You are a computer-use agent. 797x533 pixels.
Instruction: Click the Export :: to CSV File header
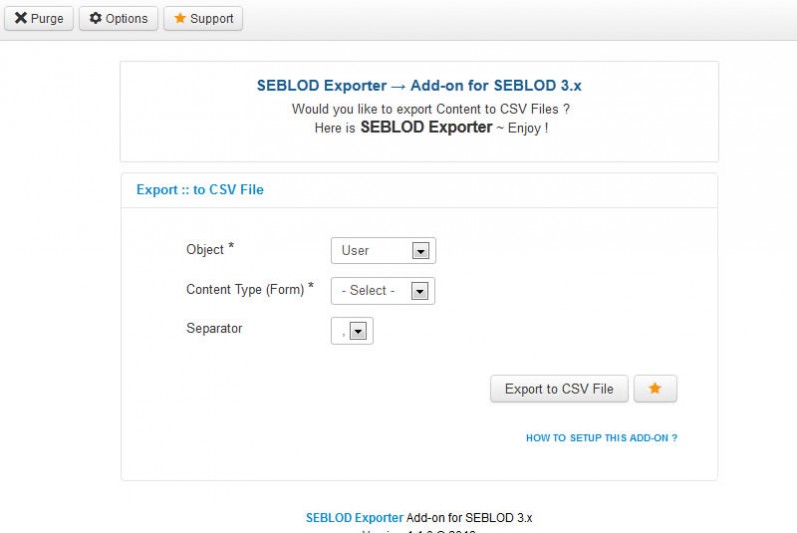tap(200, 190)
